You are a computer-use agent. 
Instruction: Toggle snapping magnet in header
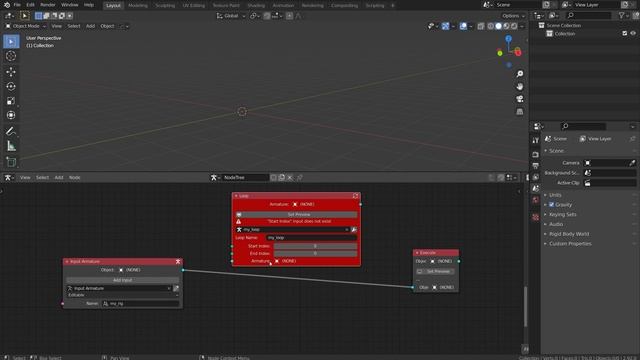tap(267, 16)
